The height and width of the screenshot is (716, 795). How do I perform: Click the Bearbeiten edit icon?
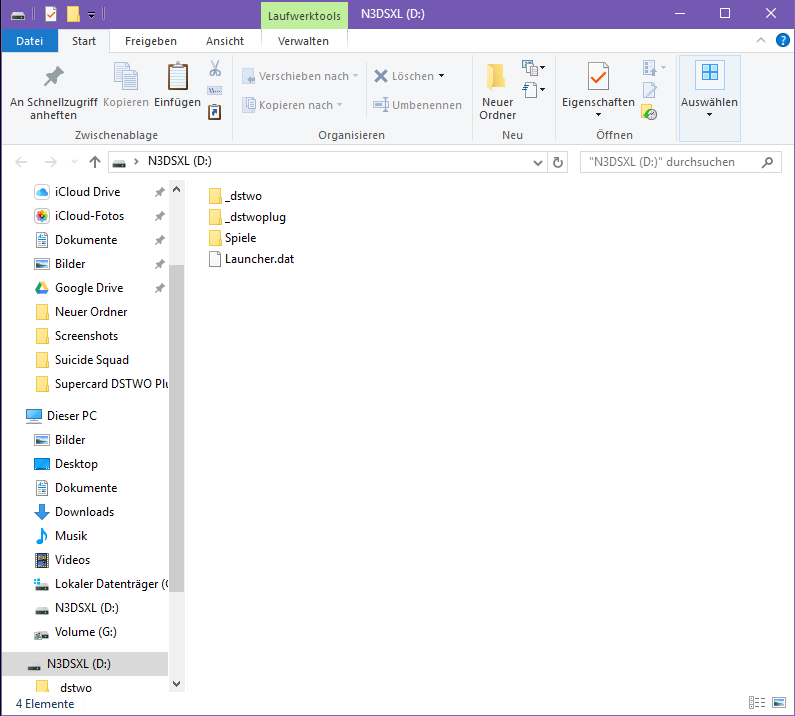(649, 90)
